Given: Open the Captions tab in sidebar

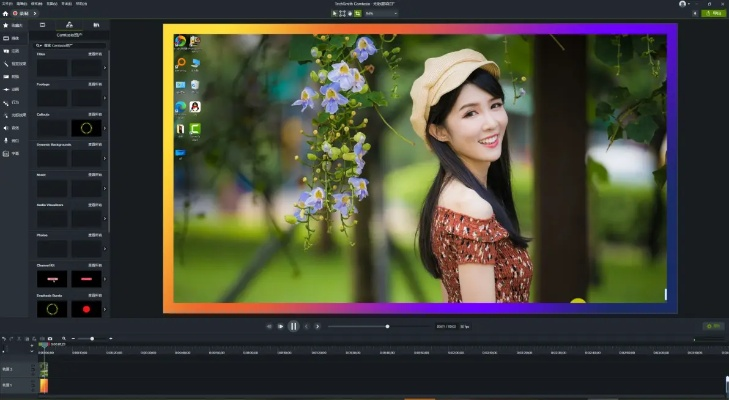Looking at the screenshot, I should [13, 153].
